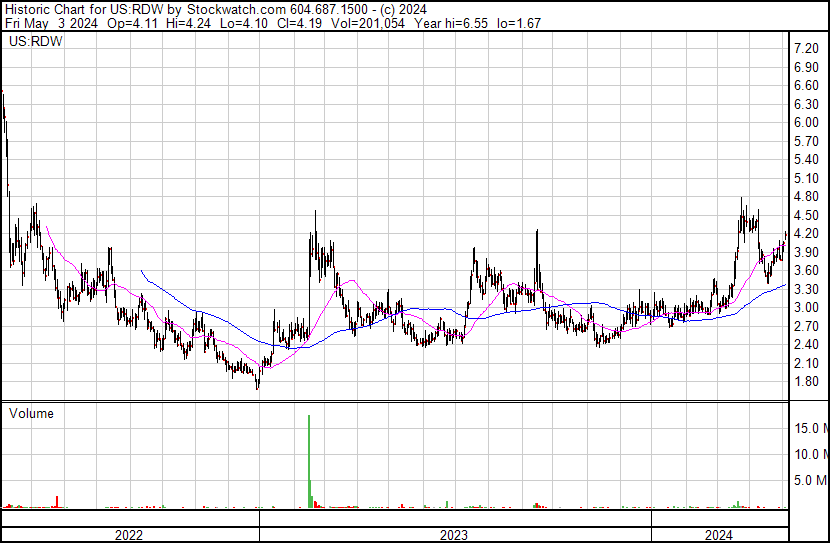
Task: Click the 15.0 M volume axis label
Action: coord(811,428)
